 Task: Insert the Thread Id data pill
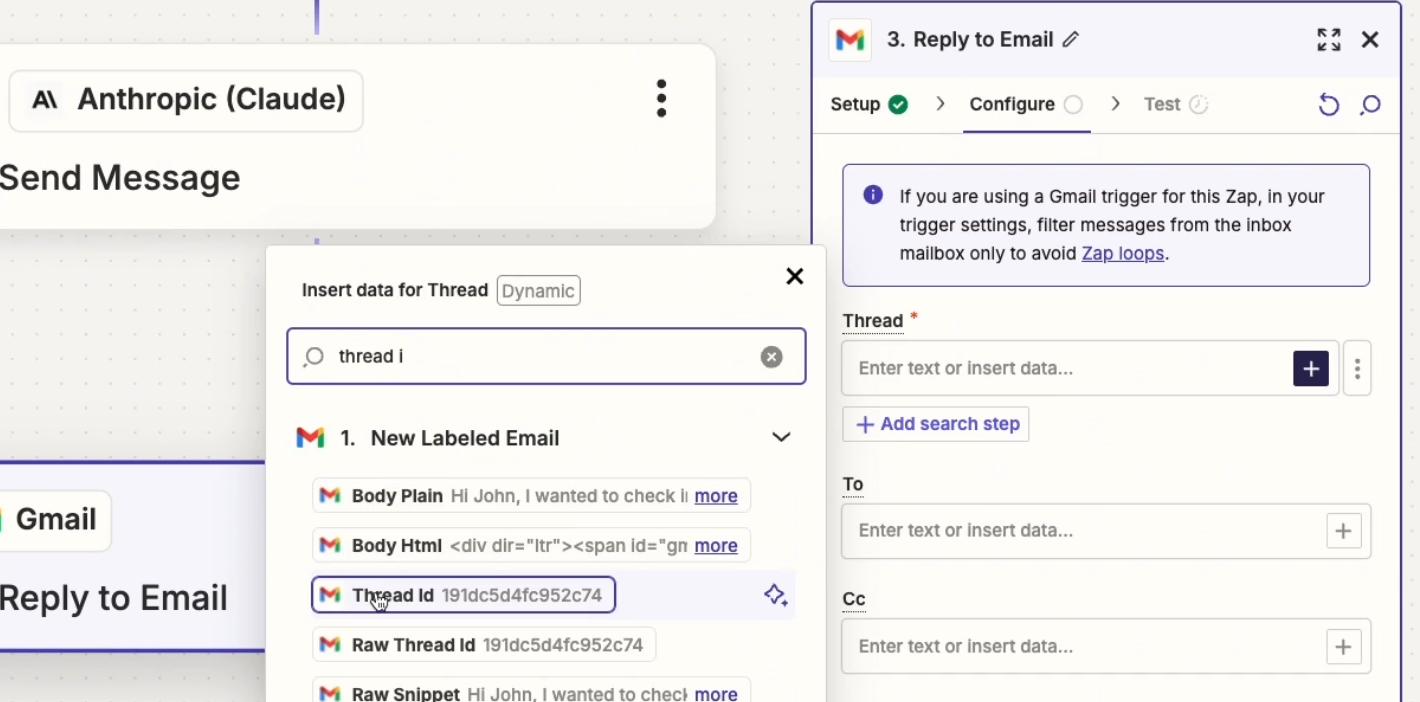(463, 595)
